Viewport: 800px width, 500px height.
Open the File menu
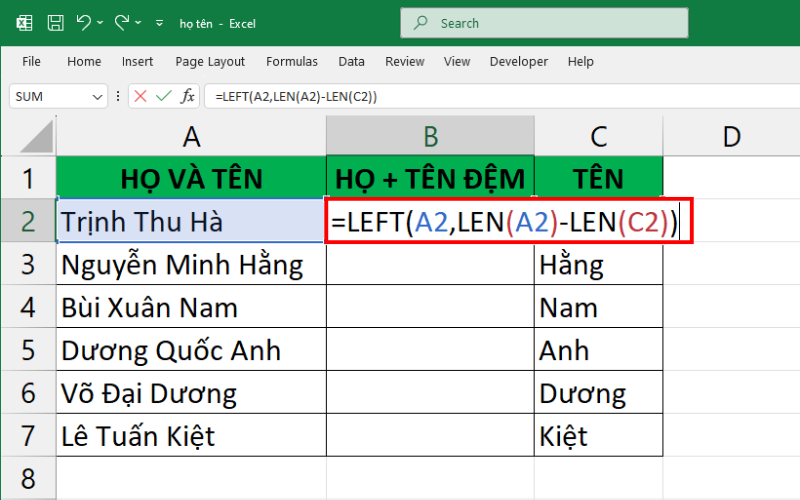pos(31,62)
